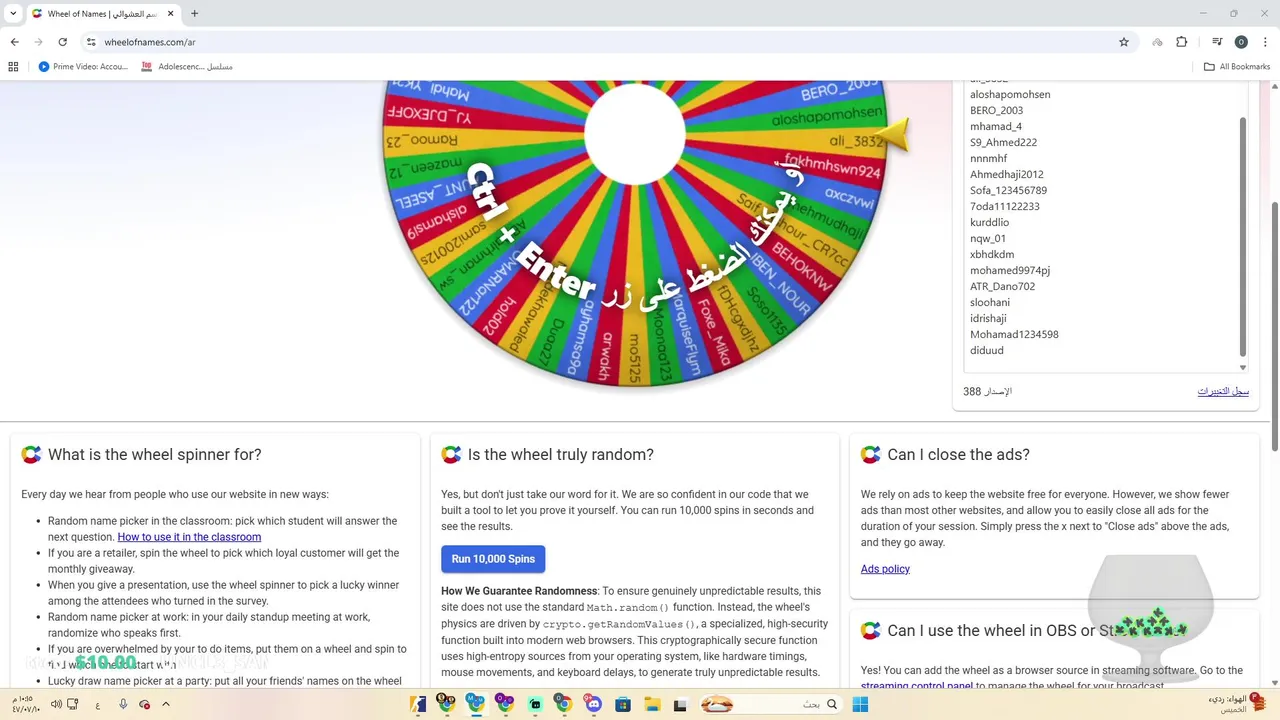Open the Ads policy link

pos(885,569)
